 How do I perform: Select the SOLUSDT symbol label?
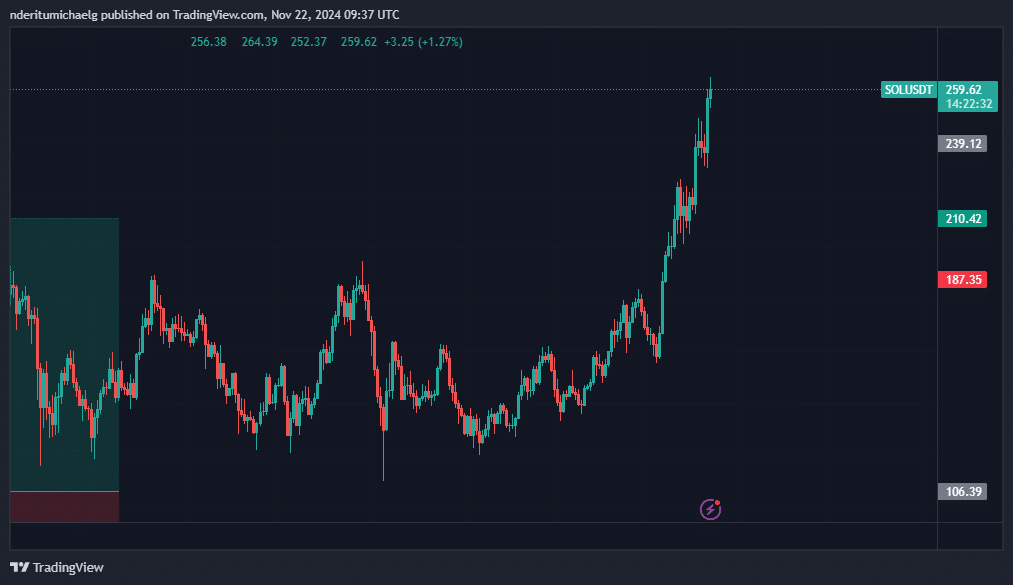coord(908,90)
